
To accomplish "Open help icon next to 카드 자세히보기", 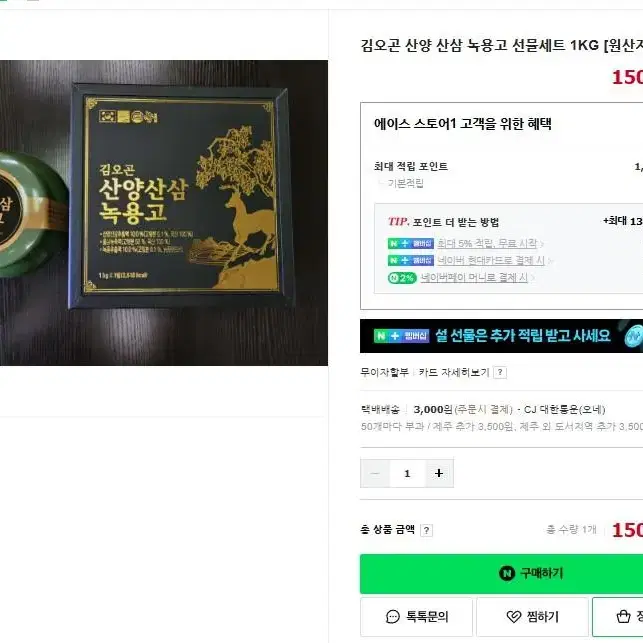I will [500, 372].
